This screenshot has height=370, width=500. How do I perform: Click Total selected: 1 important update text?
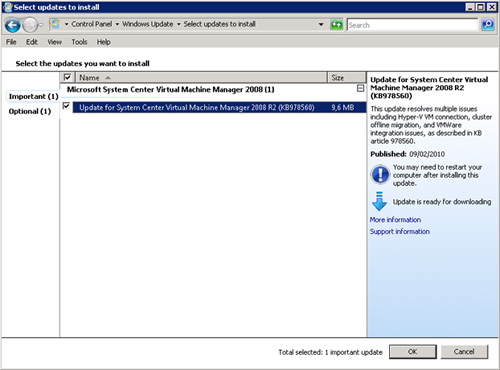click(x=330, y=352)
